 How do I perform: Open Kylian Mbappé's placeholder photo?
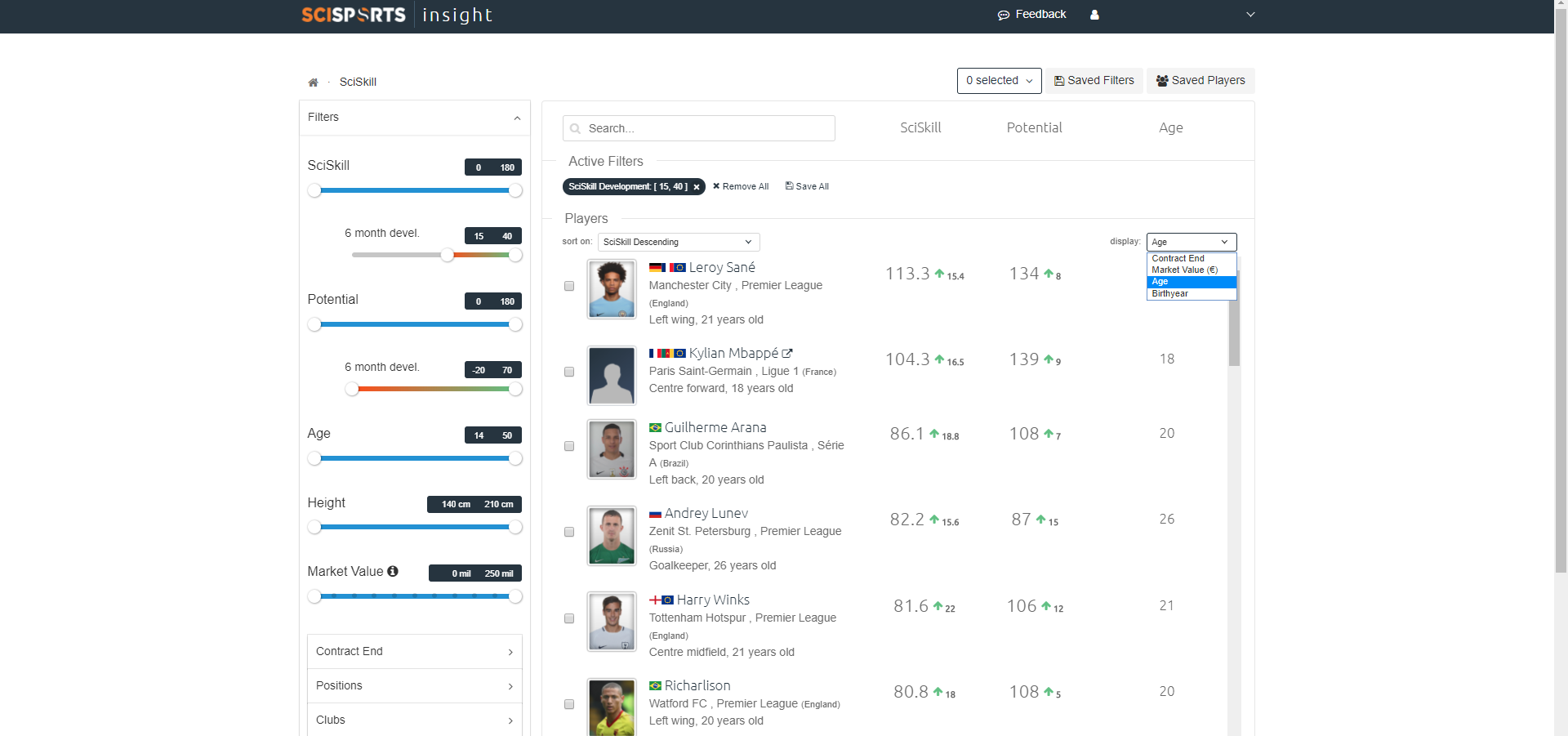612,376
